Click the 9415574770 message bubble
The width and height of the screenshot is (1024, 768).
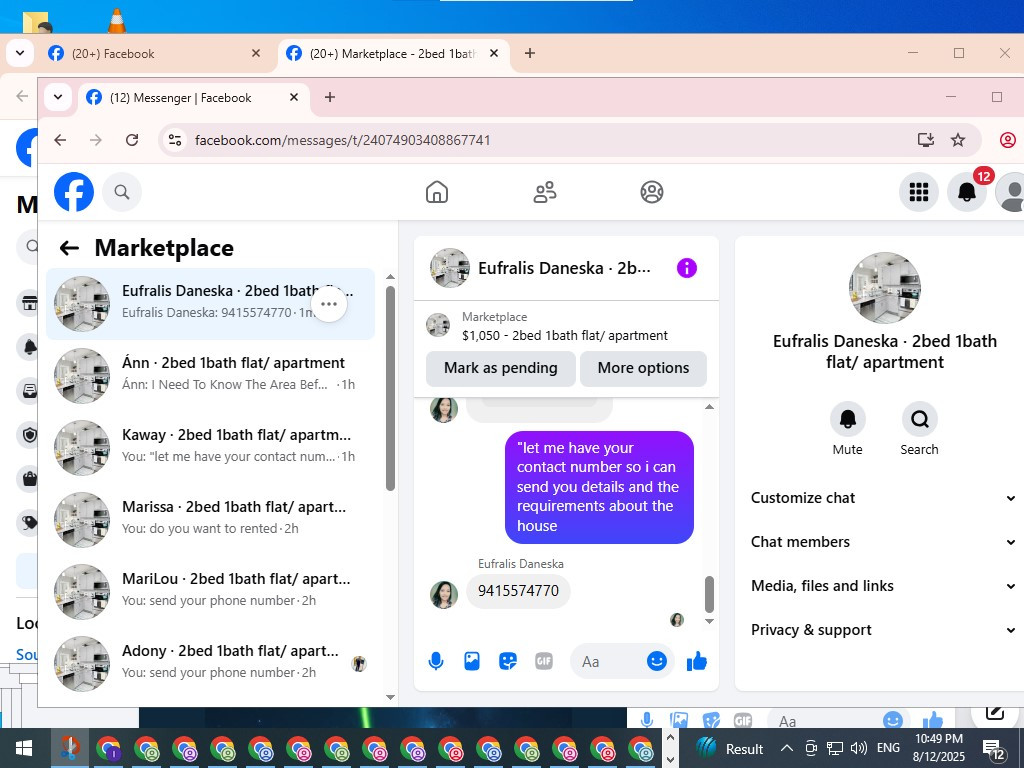coord(518,591)
